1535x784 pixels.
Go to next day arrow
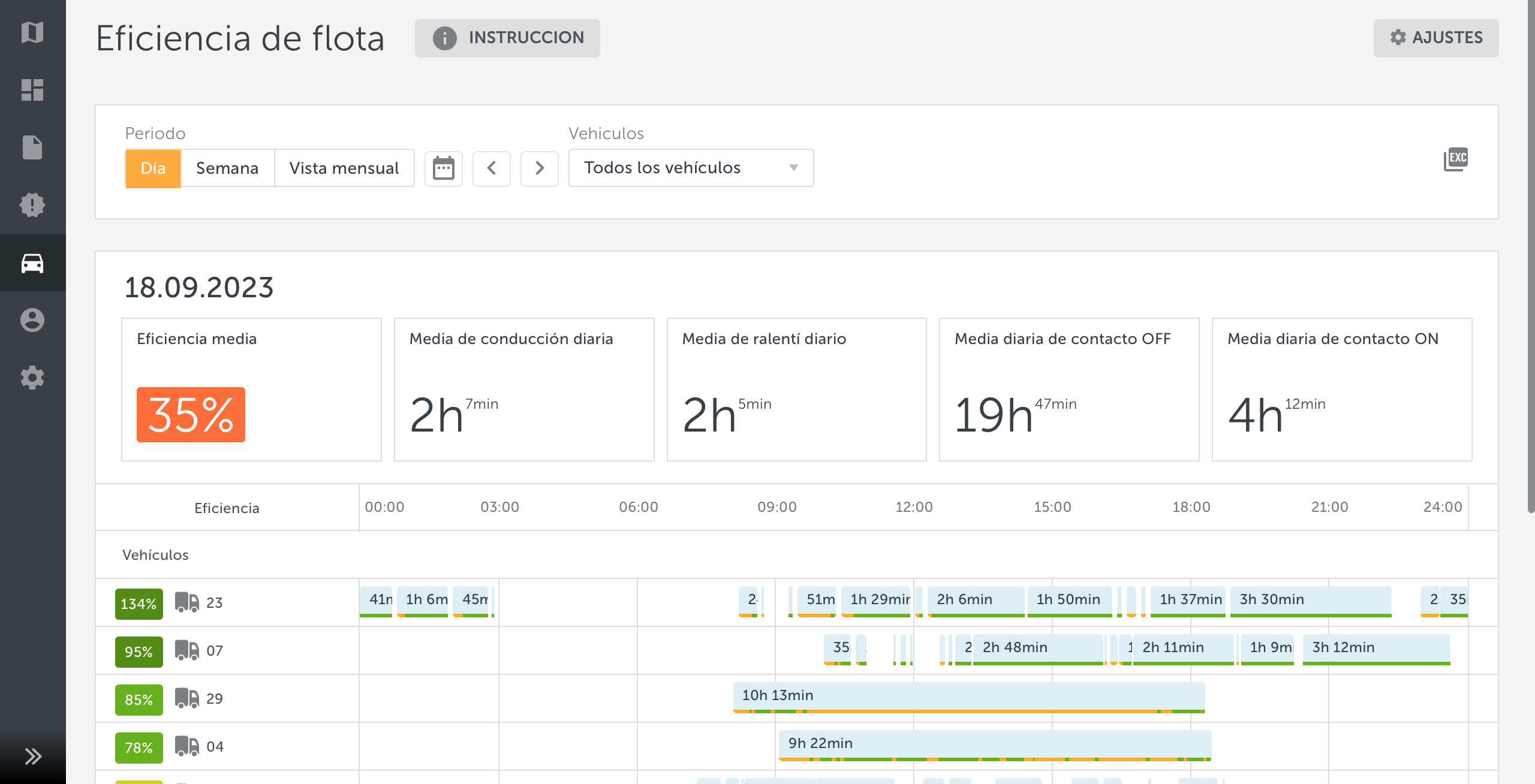pos(540,168)
